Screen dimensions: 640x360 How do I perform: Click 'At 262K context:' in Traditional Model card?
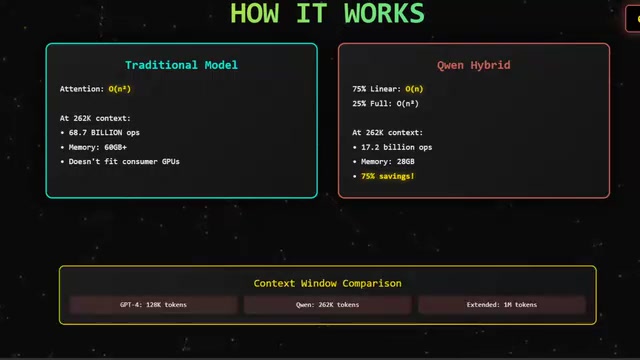pyautogui.click(x=95, y=118)
